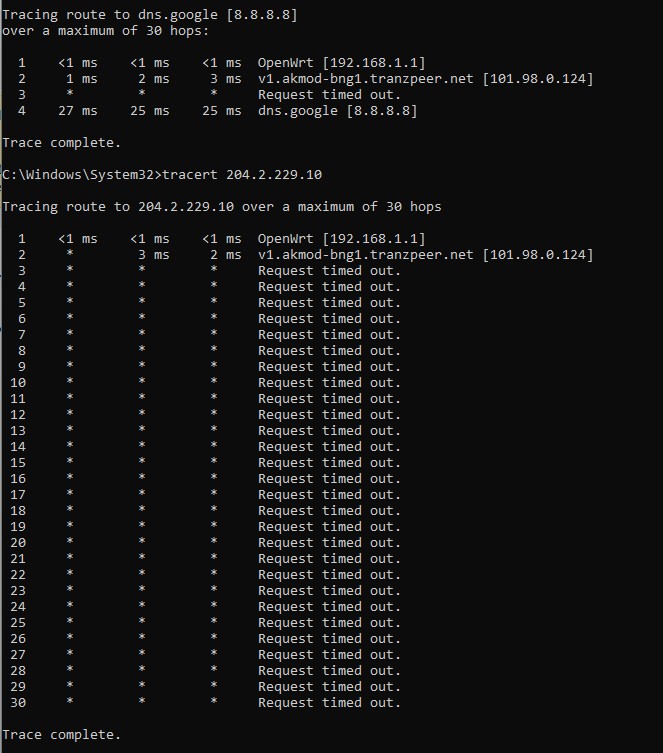This screenshot has height=753, width=663.
Task: Click OpenWrt [192.168.1.1] in the first trace
Action: [x=341, y=62]
